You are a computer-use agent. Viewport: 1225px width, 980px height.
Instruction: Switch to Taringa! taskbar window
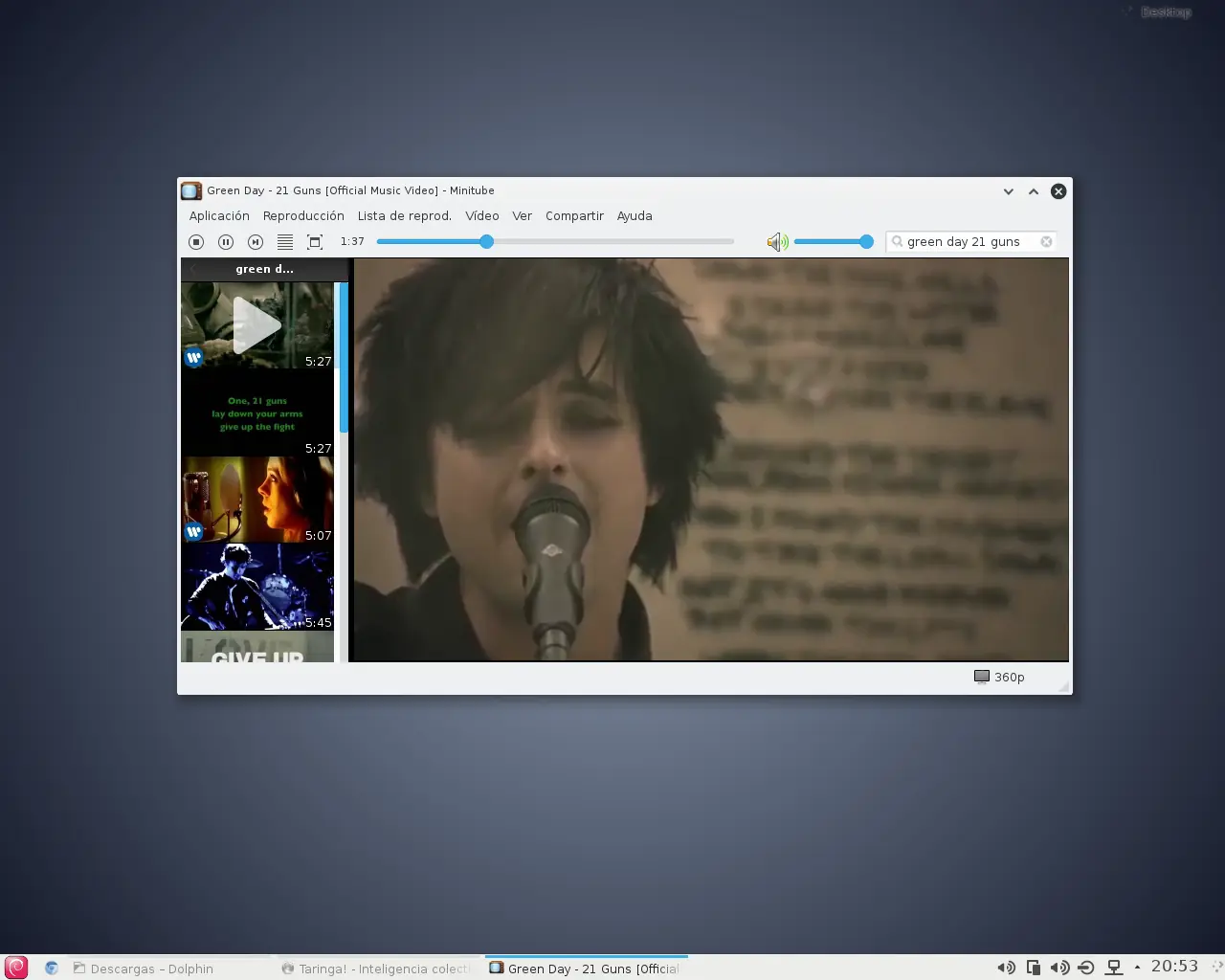tap(377, 969)
